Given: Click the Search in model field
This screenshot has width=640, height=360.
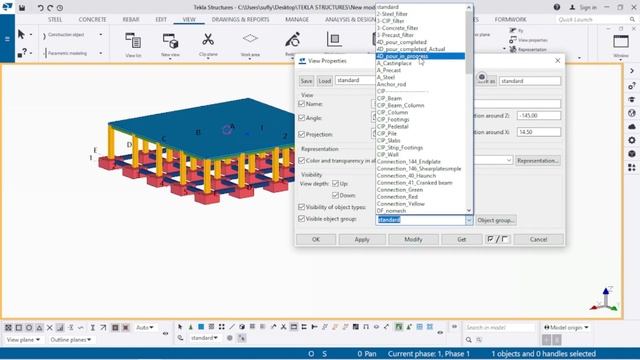Looking at the screenshot, I should coord(500,327).
